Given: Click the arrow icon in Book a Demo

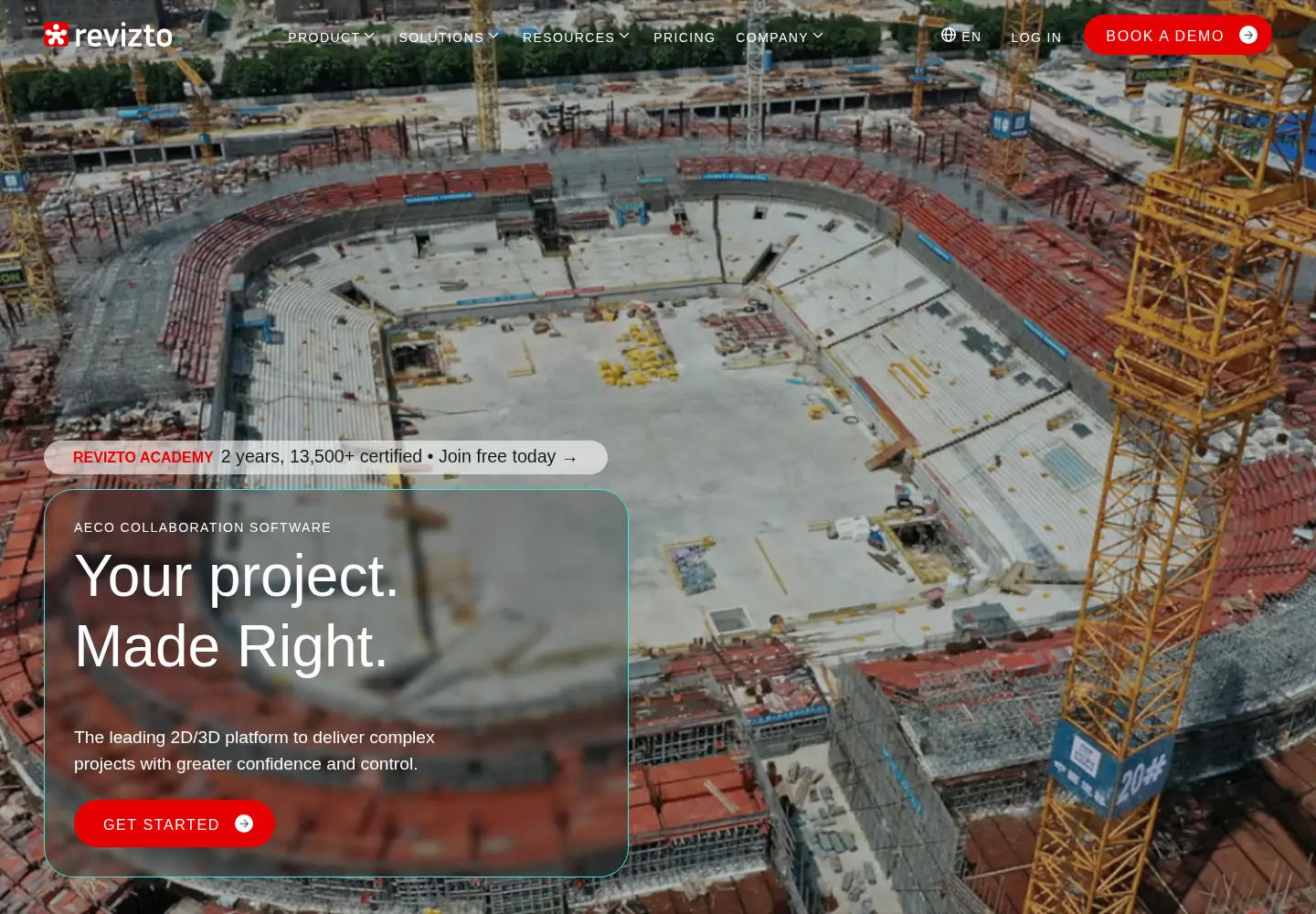Looking at the screenshot, I should (x=1248, y=35).
